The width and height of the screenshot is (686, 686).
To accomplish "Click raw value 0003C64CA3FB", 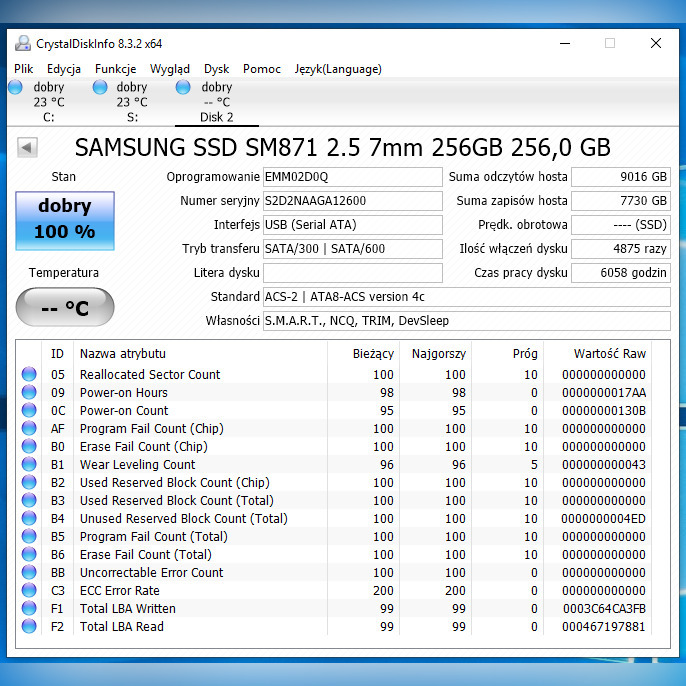I will [604, 609].
